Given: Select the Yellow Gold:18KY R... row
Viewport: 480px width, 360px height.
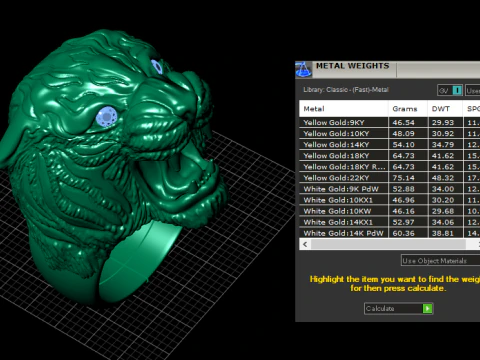Looking at the screenshot, I should 390,167.
